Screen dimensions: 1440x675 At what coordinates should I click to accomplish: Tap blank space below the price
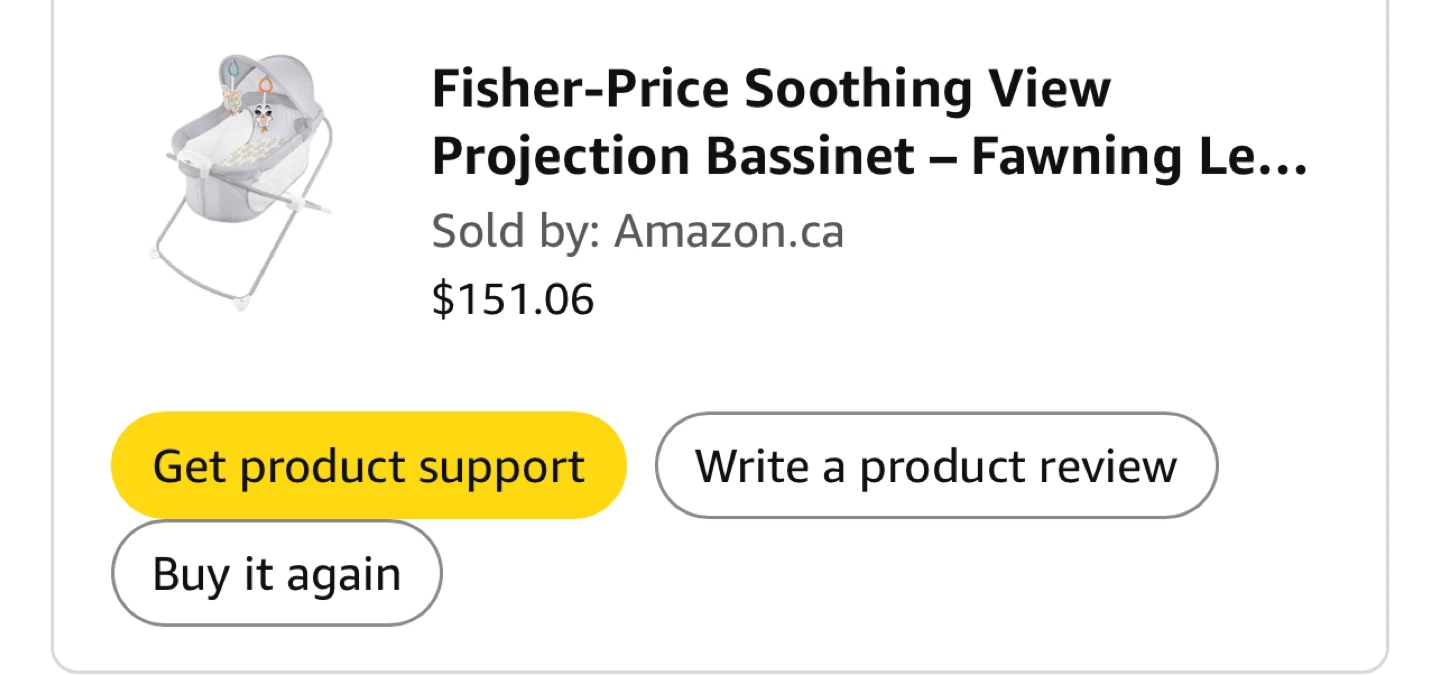(800, 360)
